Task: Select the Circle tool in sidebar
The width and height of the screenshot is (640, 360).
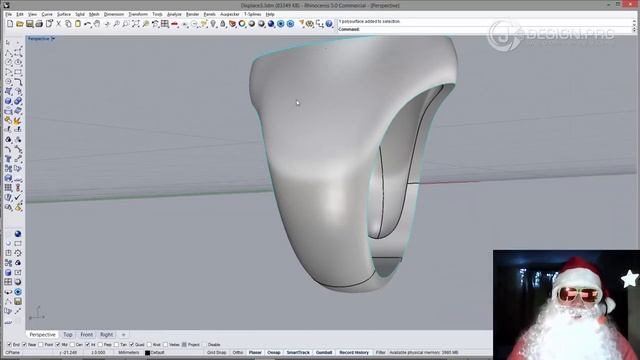Action: [8, 62]
